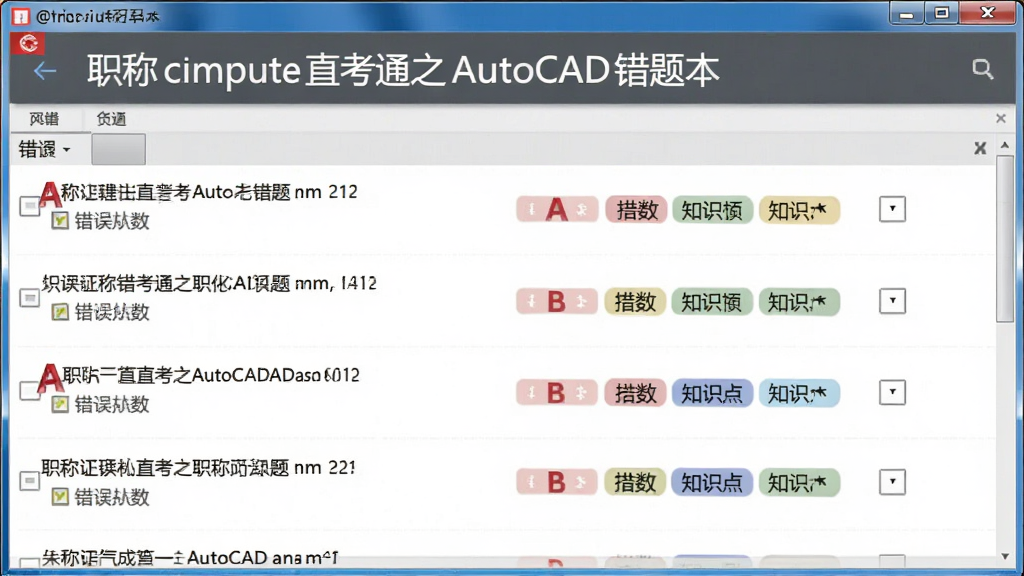Click the green check icon under the 1412 row
The image size is (1024, 576).
pos(60,312)
